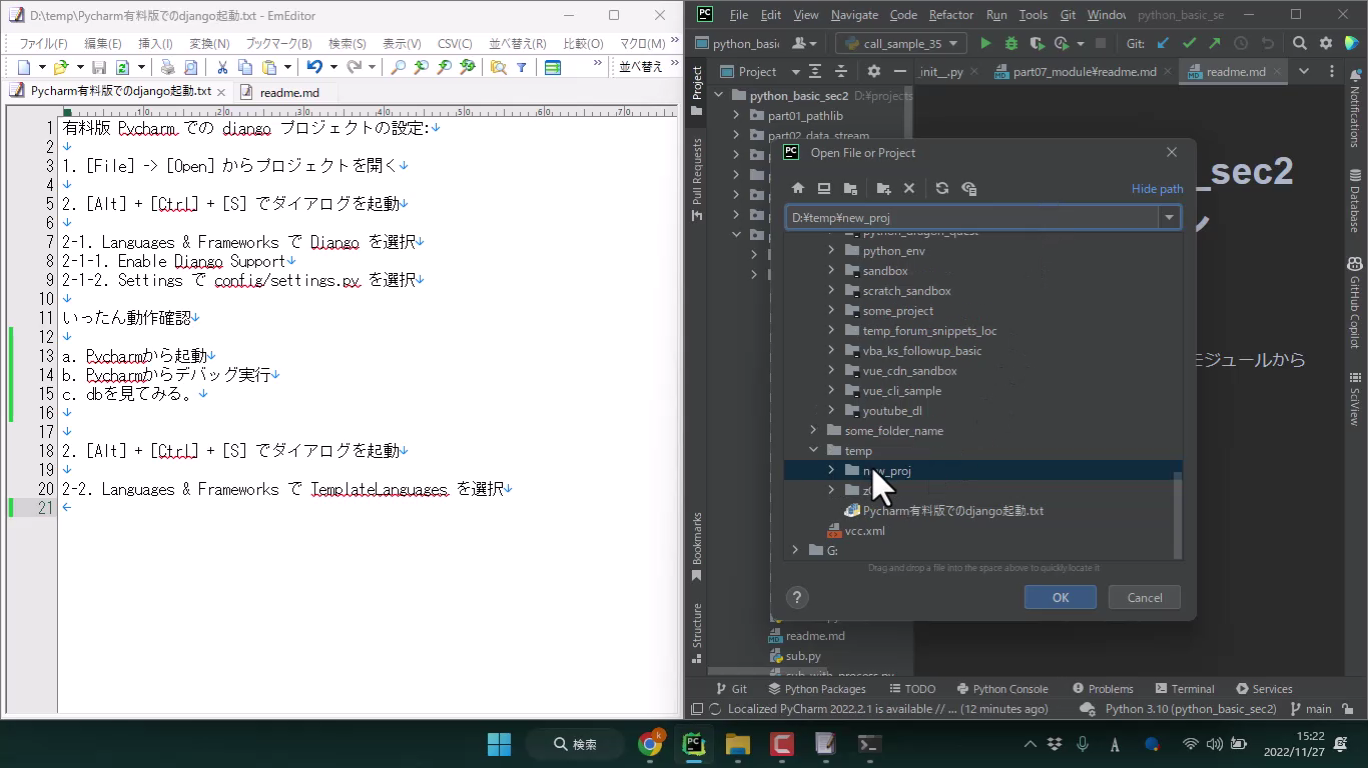
Task: Click the green Run button in PyCharm
Action: tap(986, 43)
